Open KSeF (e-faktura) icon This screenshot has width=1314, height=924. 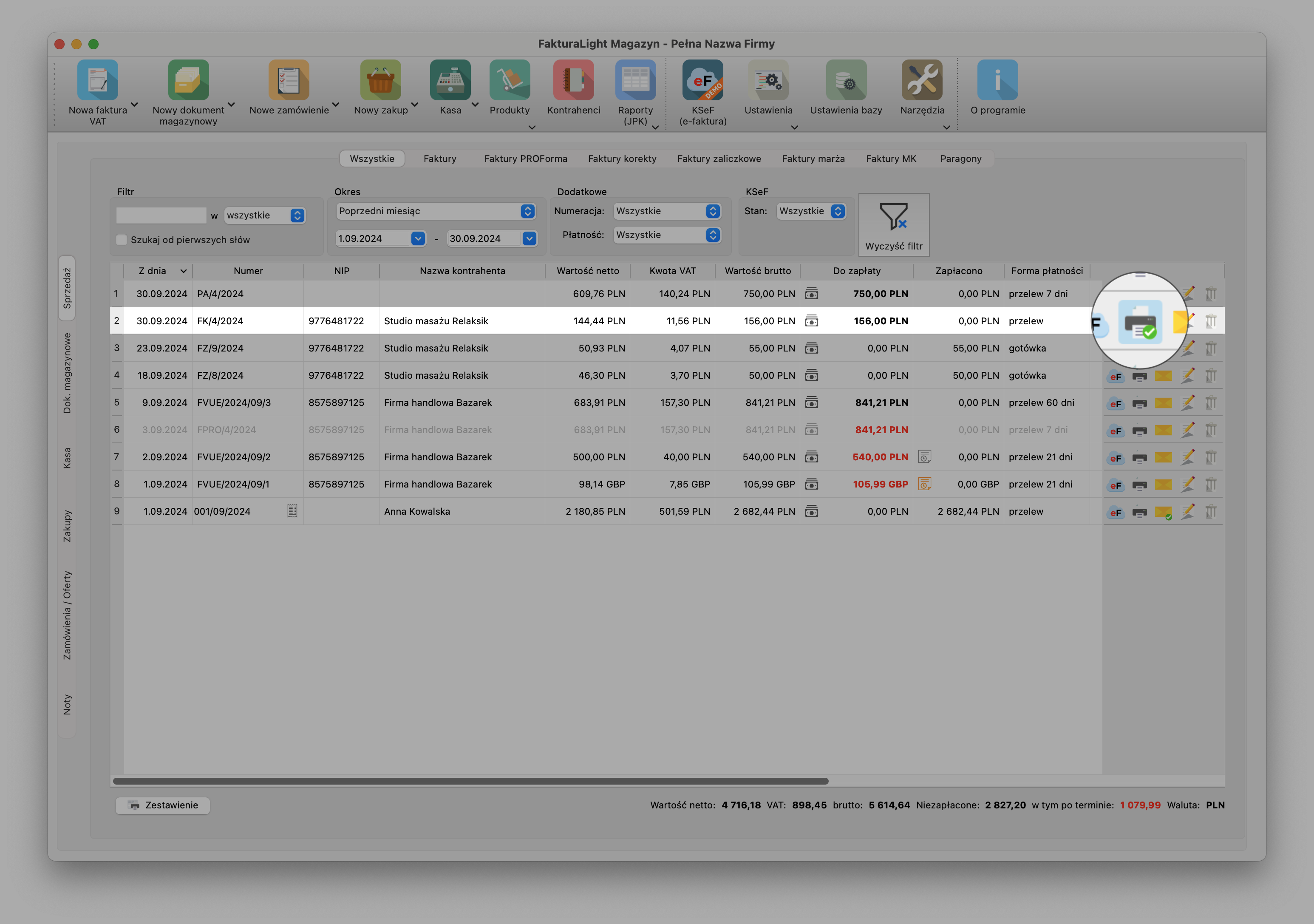[x=703, y=80]
